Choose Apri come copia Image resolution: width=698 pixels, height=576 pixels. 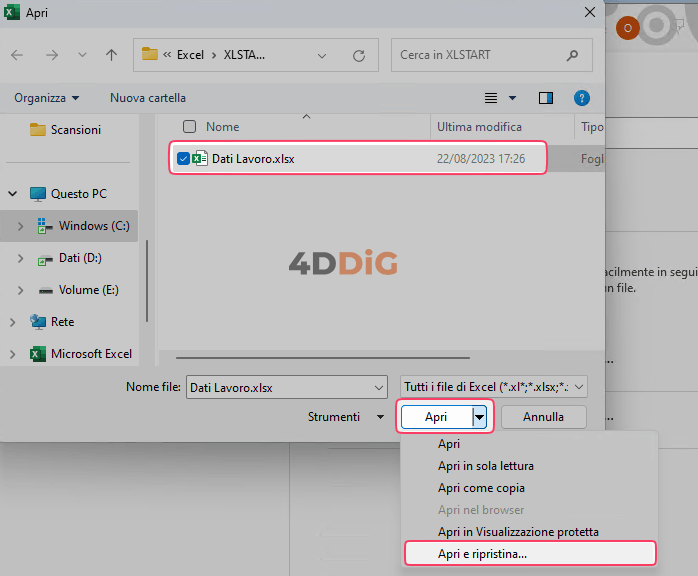[x=481, y=488]
